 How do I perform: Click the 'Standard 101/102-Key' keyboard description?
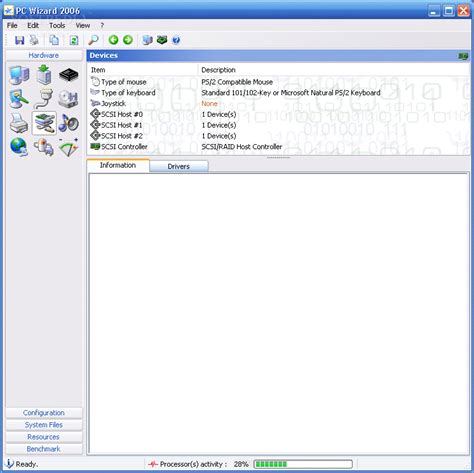click(x=291, y=93)
